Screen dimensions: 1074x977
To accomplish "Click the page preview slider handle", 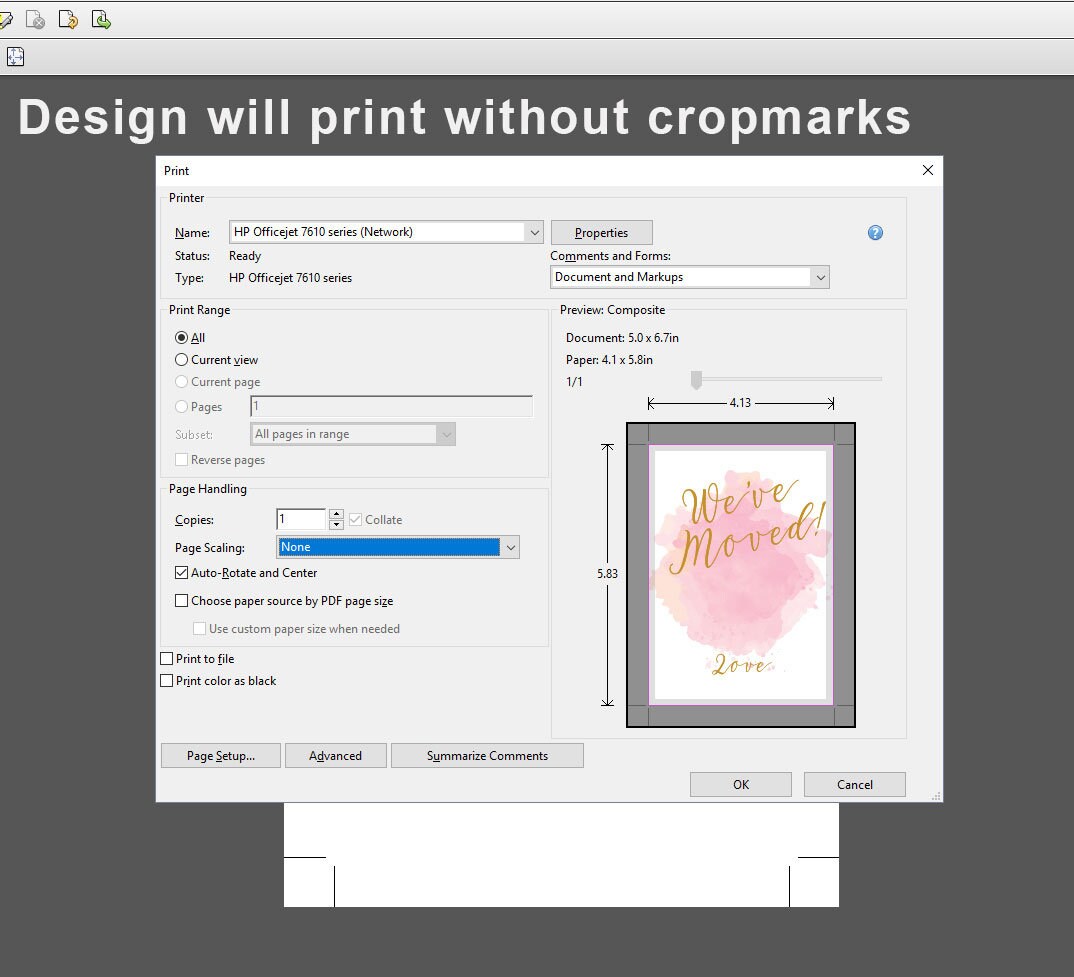I will [697, 380].
